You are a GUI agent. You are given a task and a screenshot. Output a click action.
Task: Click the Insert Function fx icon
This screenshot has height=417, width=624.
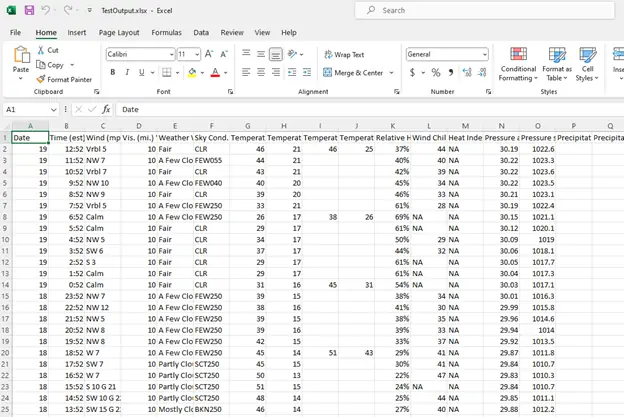pyautogui.click(x=107, y=109)
